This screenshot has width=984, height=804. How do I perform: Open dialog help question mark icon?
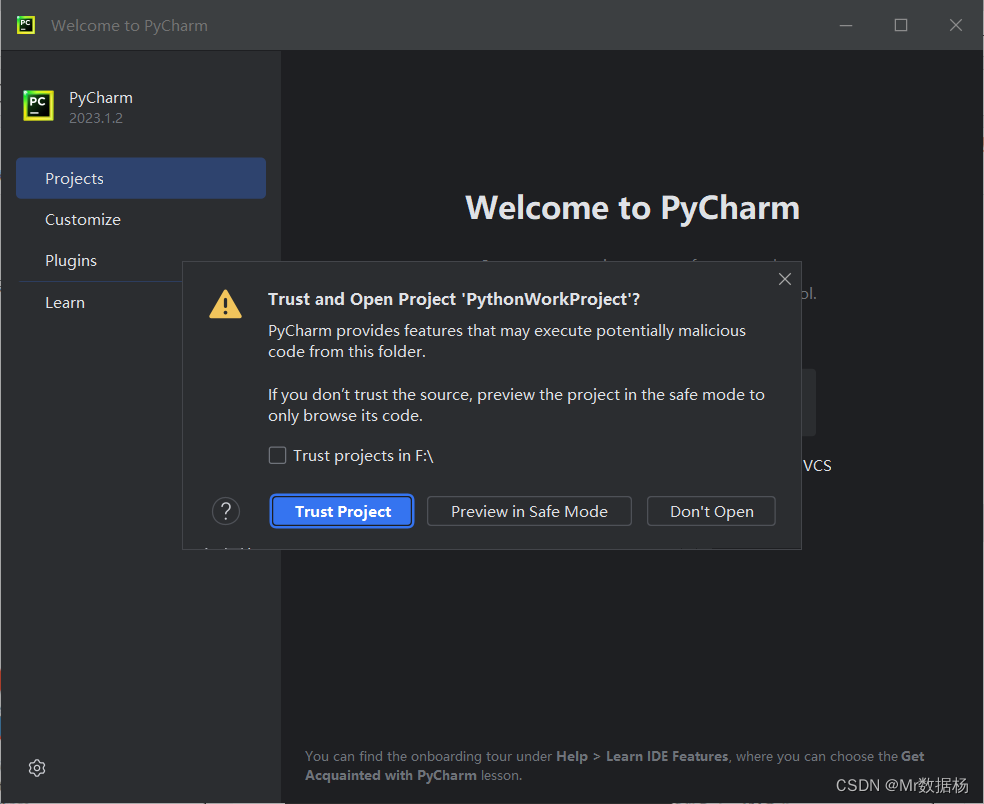pos(226,511)
